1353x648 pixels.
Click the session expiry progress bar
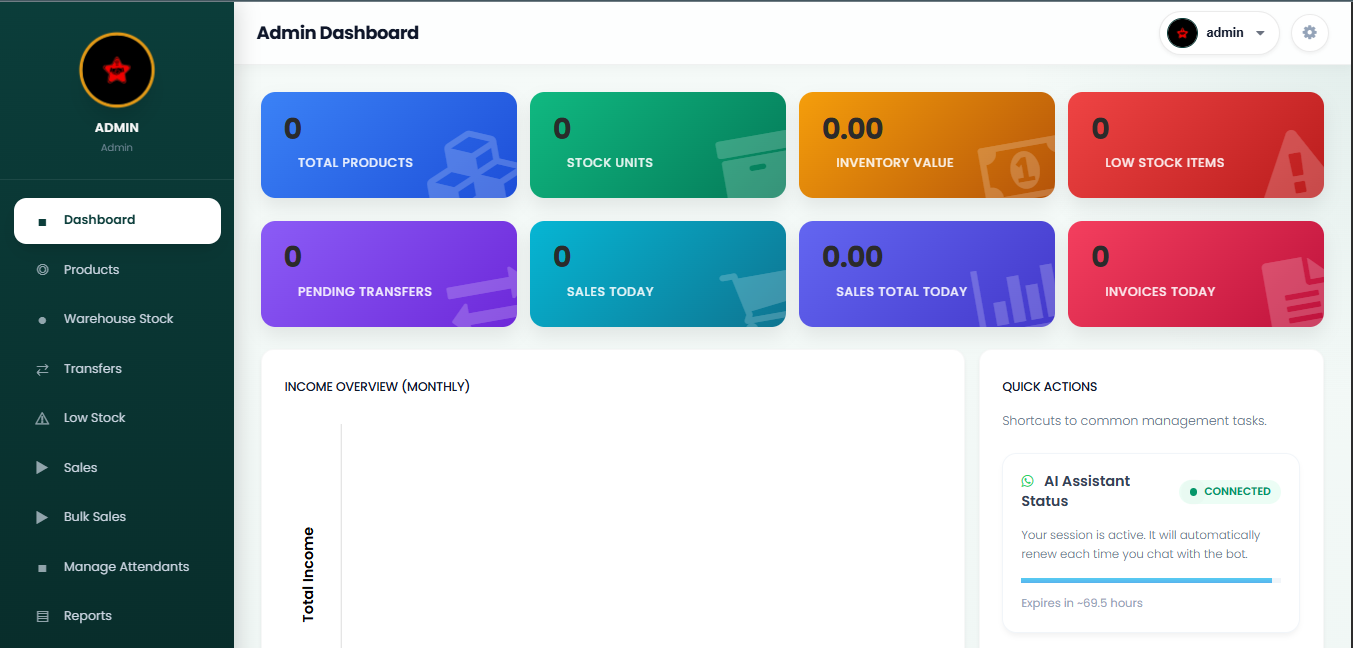[x=1151, y=580]
